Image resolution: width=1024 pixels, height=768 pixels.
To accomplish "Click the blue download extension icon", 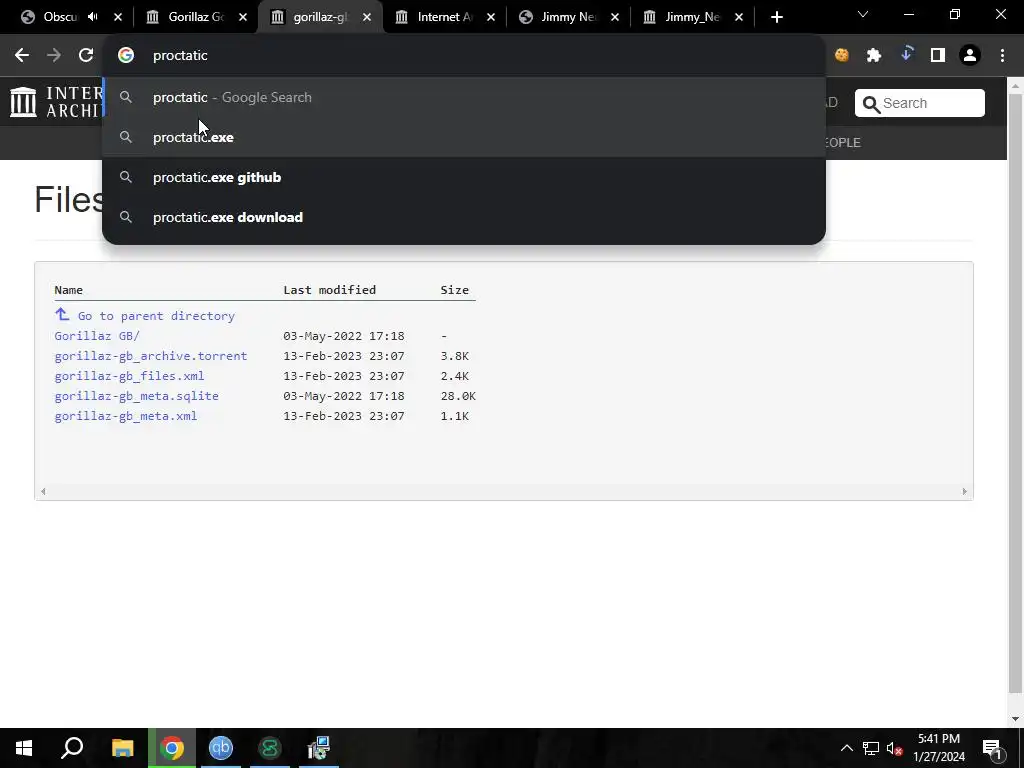I will pyautogui.click(x=906, y=55).
